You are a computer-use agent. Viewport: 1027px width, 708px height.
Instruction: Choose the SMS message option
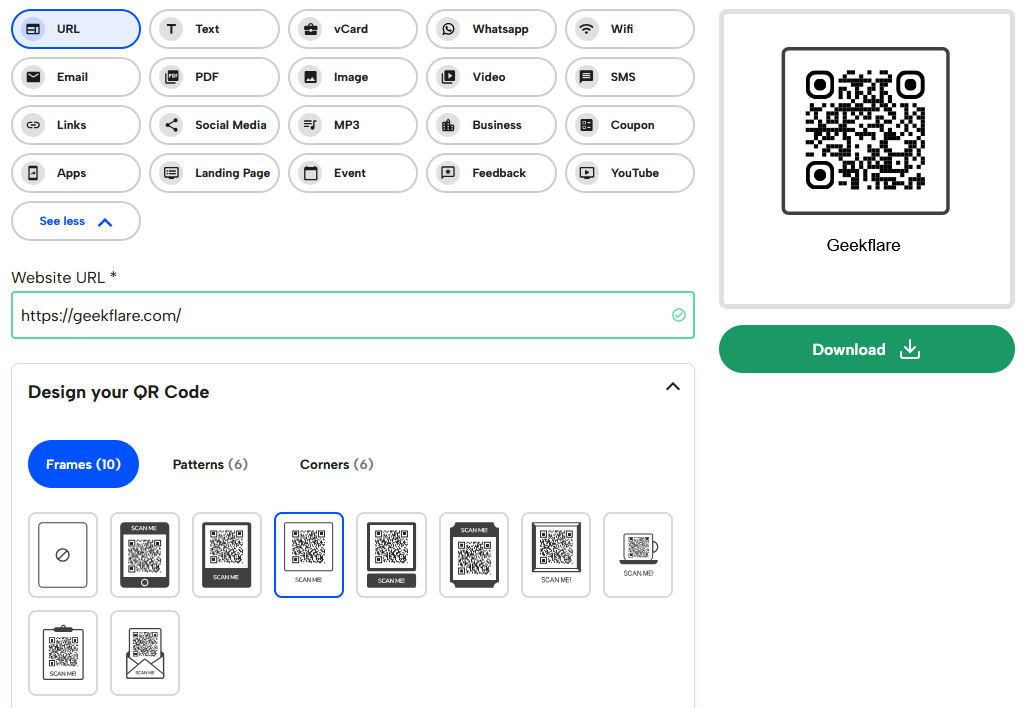(630, 77)
